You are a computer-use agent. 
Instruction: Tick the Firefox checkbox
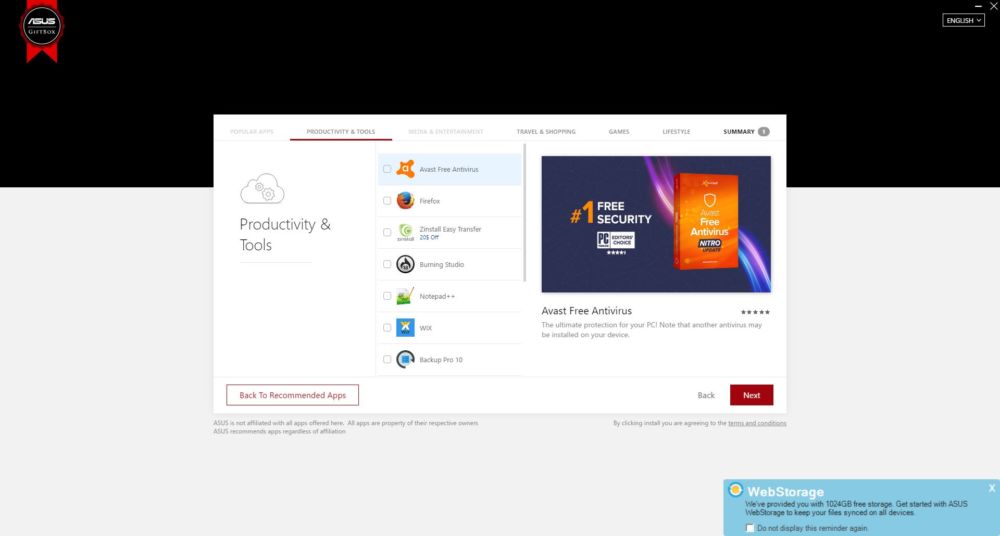387,200
